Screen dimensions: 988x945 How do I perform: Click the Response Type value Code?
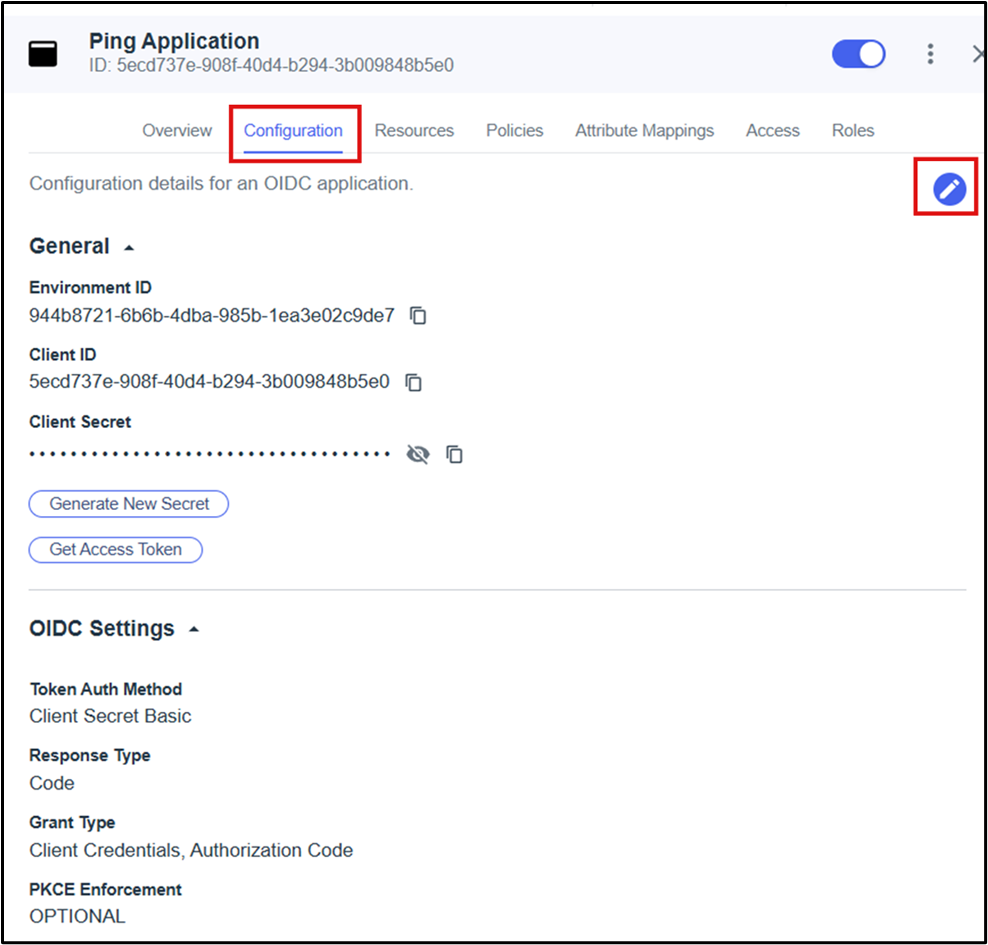point(52,783)
